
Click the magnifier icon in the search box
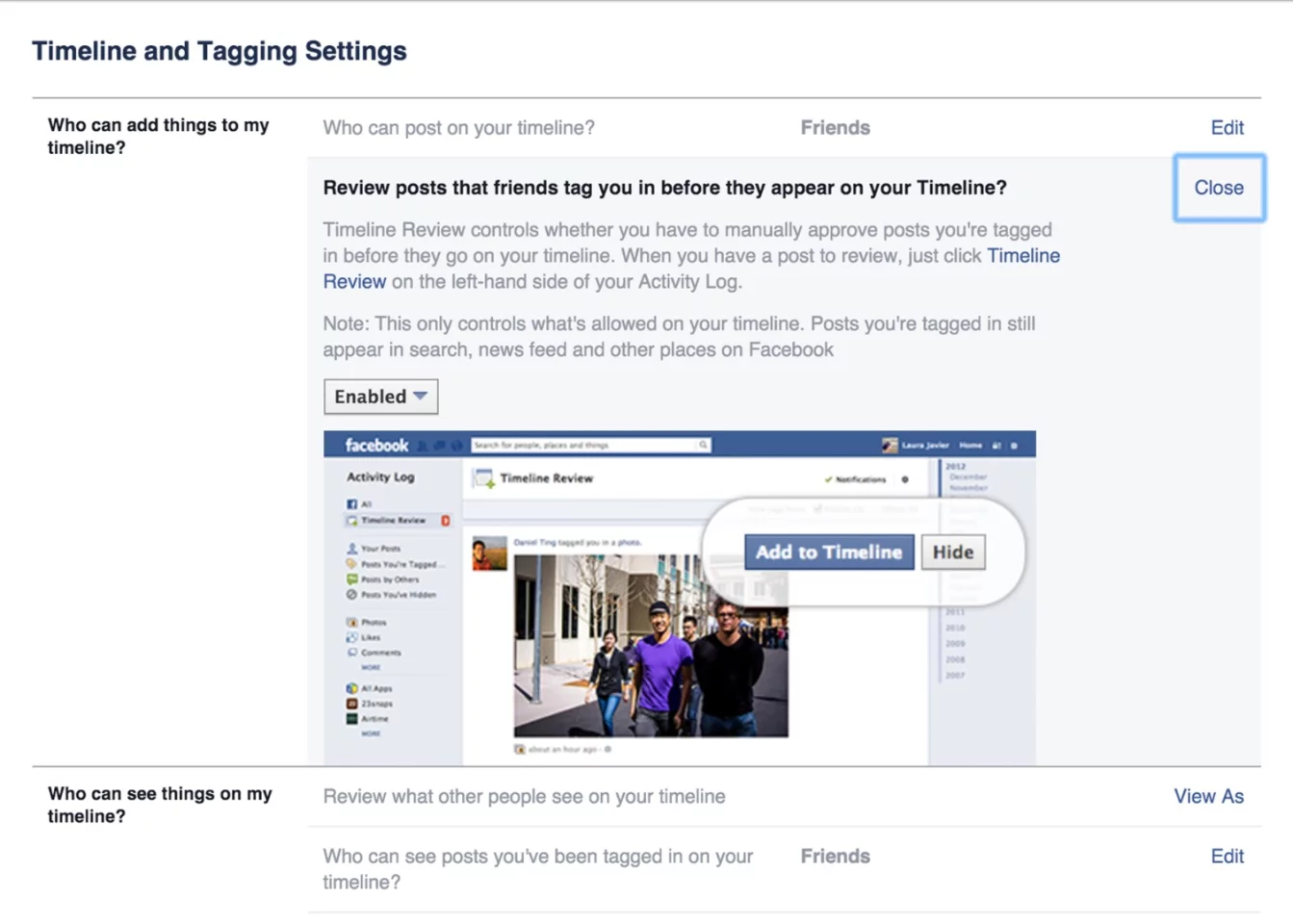pos(703,445)
